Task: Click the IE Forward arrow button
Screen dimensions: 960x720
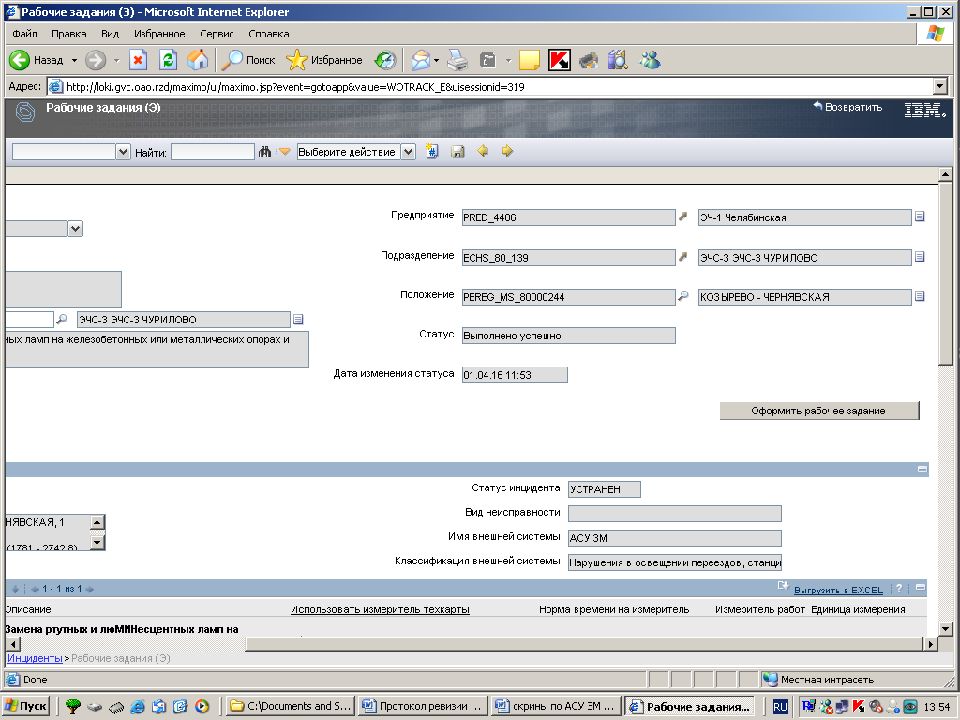Action: pos(96,60)
